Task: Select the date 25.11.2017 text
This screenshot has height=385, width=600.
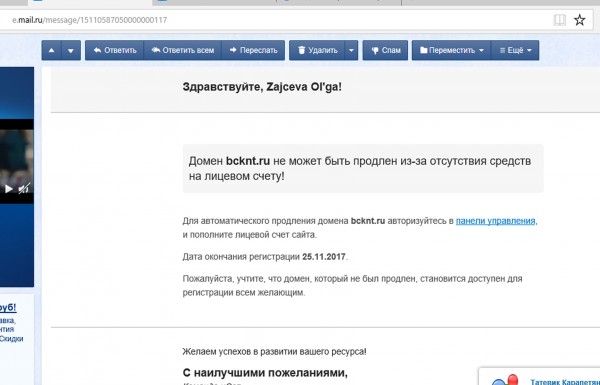Action: tap(324, 256)
